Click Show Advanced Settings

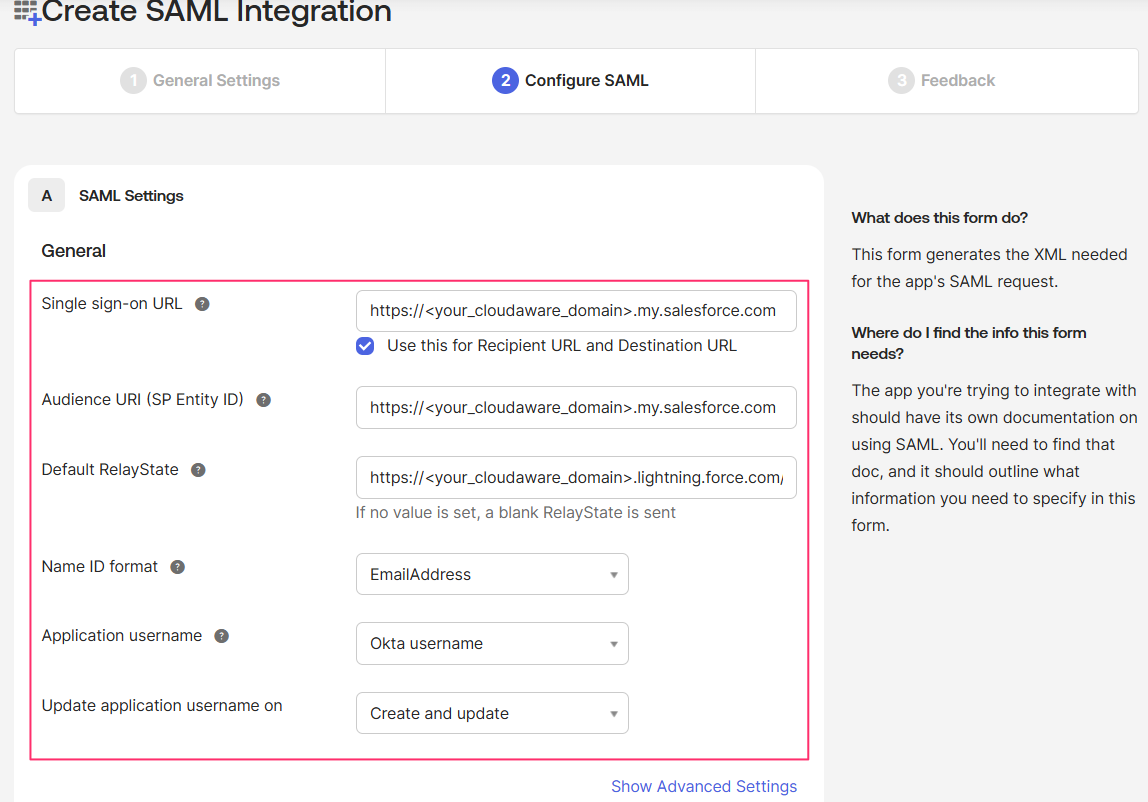[704, 787]
